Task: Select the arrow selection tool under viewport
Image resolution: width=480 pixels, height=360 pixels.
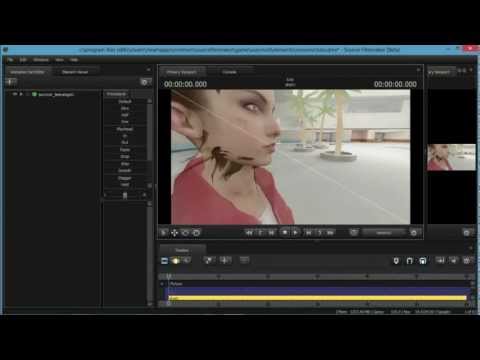Action: 163,233
